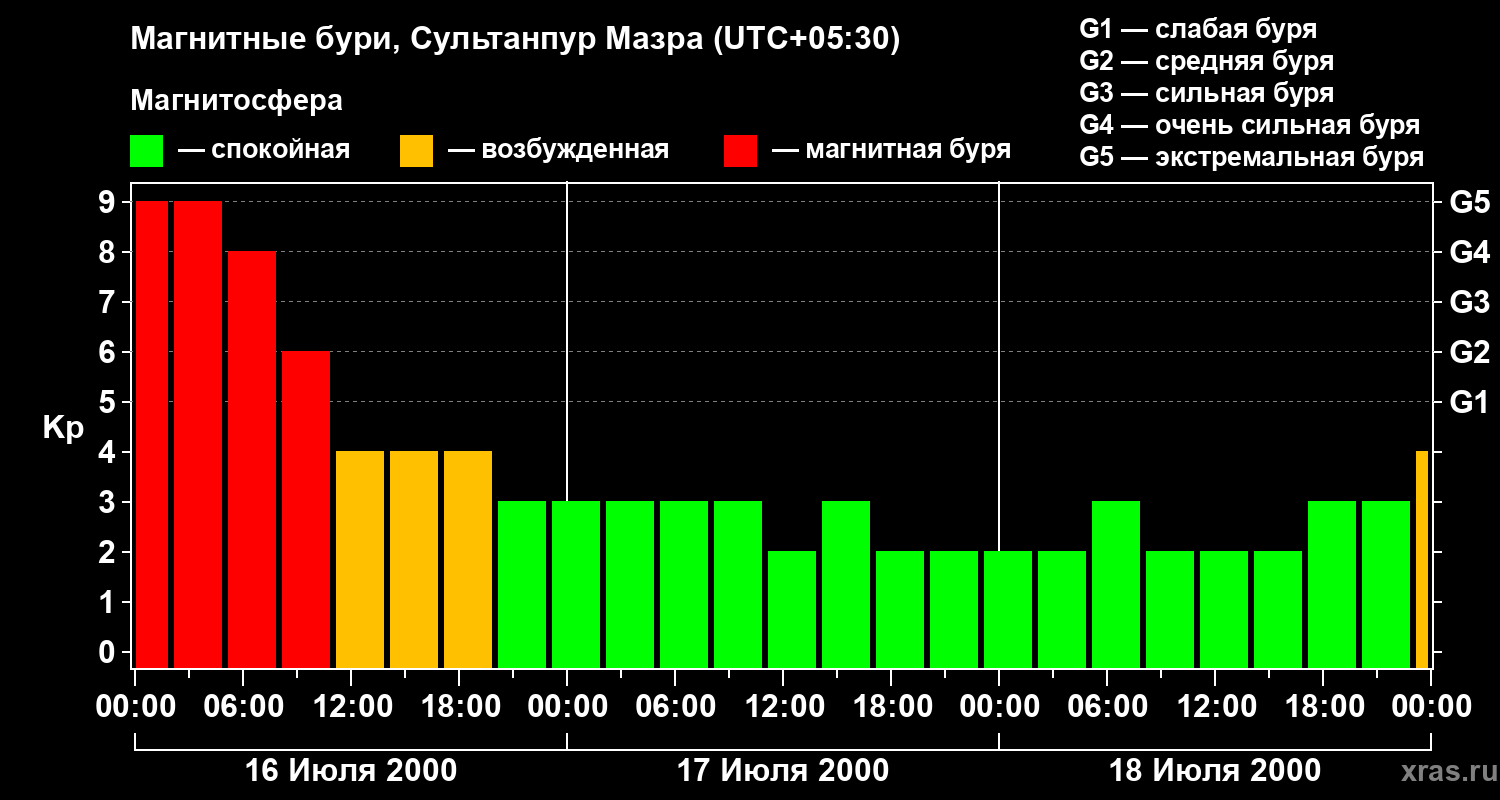1500x800 pixels.
Task: Click the 'G4' right-axis label
Action: point(1470,252)
